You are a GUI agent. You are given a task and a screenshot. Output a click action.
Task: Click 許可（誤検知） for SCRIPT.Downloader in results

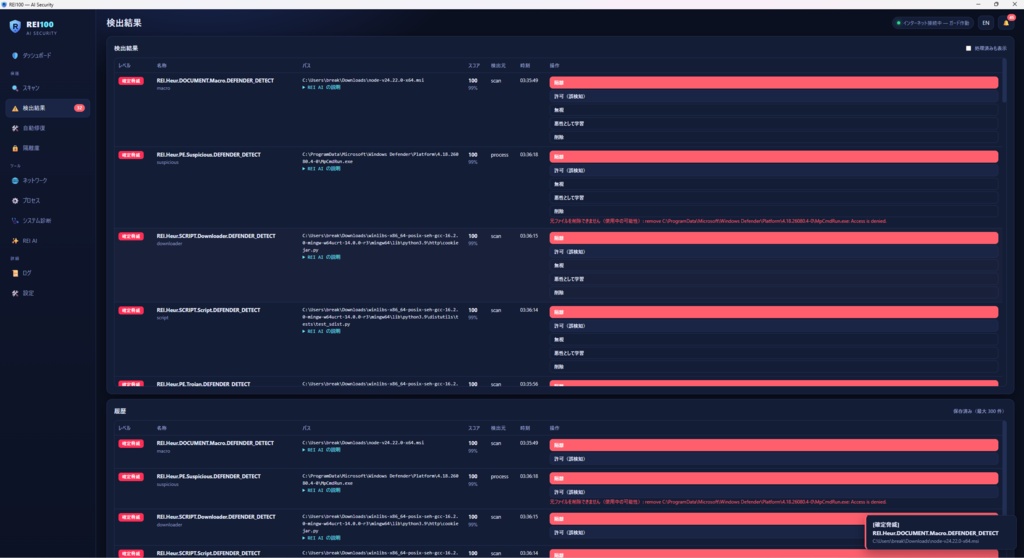[x=773, y=252]
